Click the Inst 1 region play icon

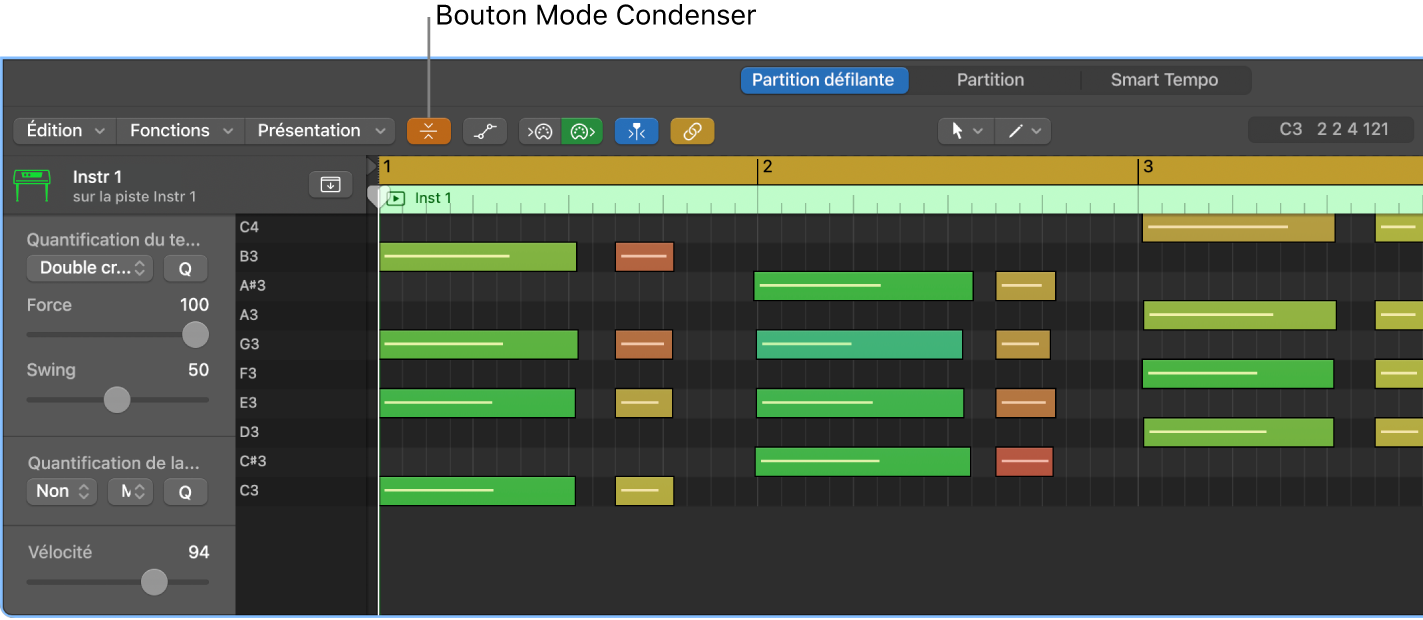pos(396,198)
